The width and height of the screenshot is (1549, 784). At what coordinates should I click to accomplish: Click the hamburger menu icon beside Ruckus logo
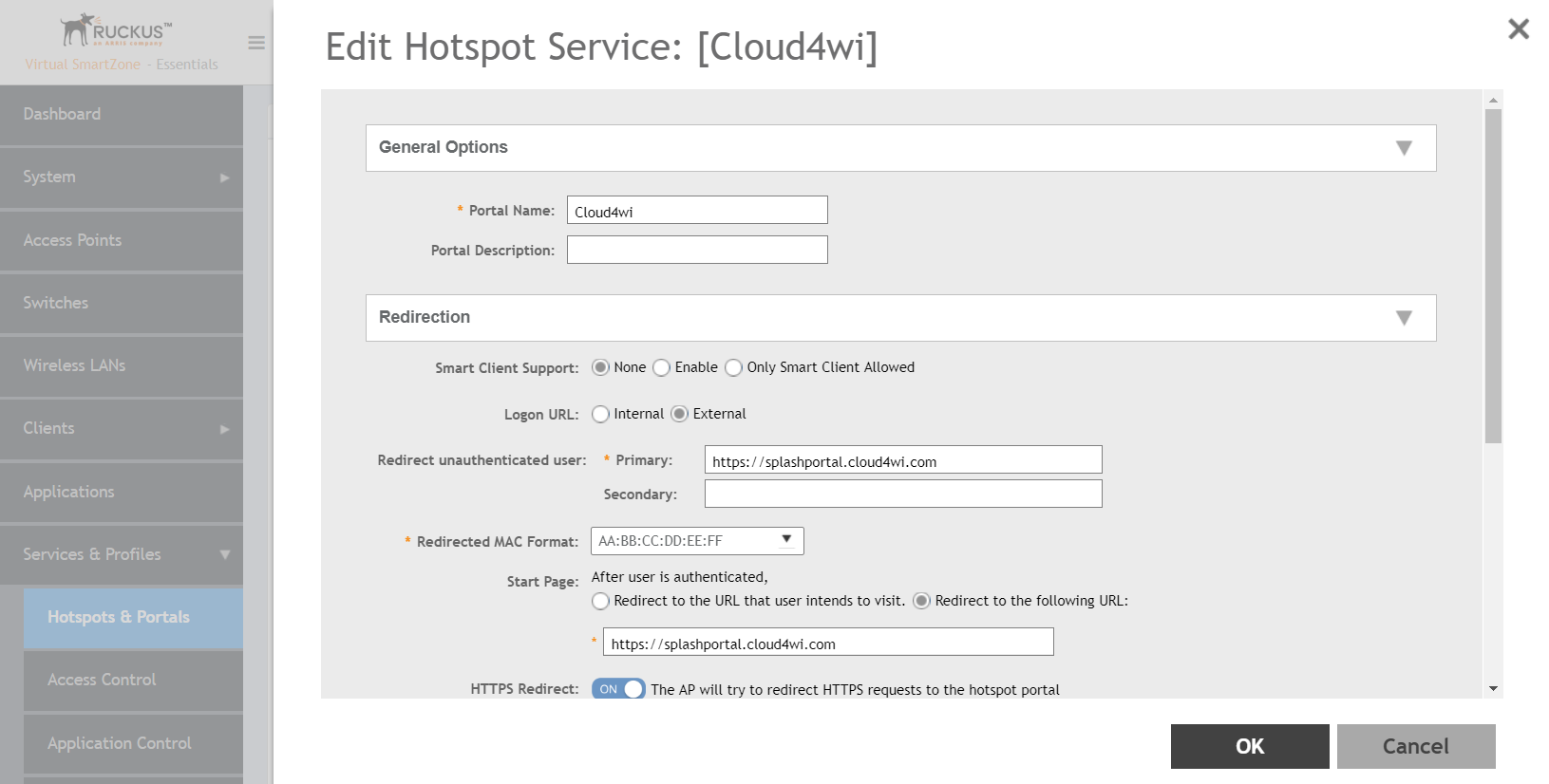pyautogui.click(x=256, y=43)
